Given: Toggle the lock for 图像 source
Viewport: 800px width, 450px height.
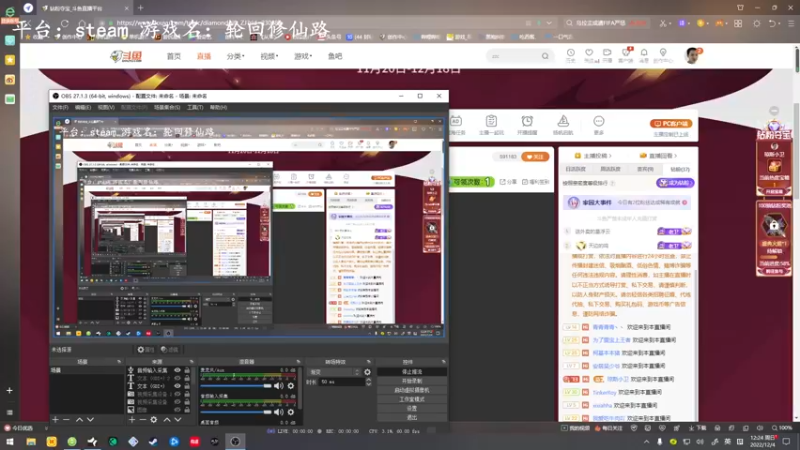Looking at the screenshot, I should [187, 409].
